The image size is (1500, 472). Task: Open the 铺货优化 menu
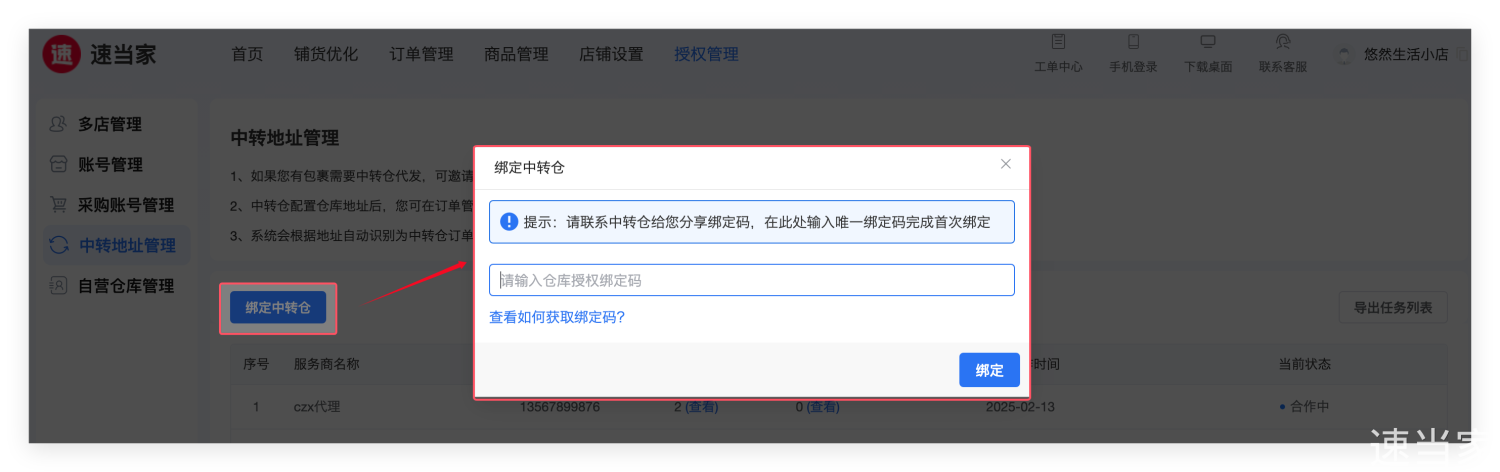click(x=326, y=54)
